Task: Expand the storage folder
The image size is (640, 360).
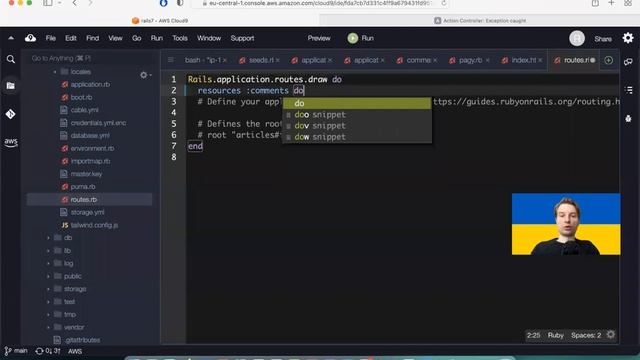Action: (x=48, y=289)
